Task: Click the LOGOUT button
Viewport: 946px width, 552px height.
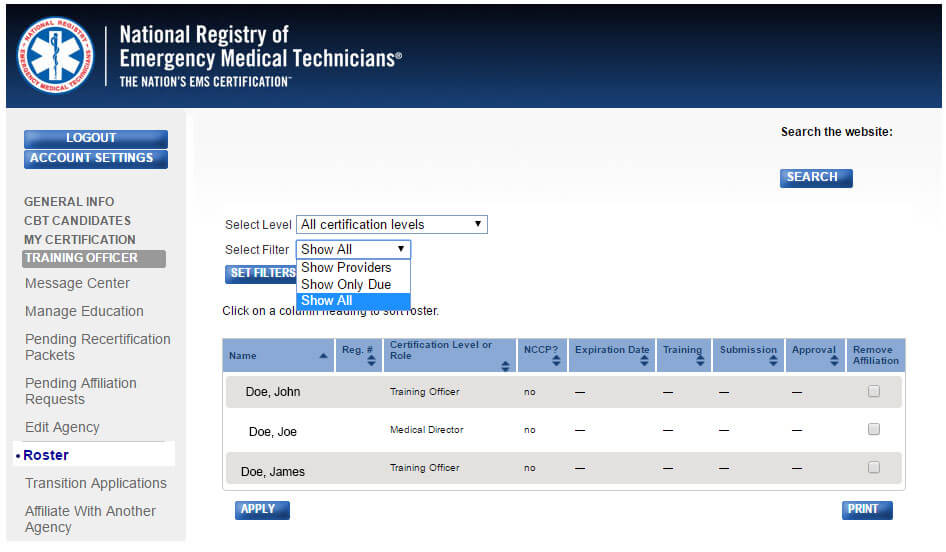Action: [96, 138]
